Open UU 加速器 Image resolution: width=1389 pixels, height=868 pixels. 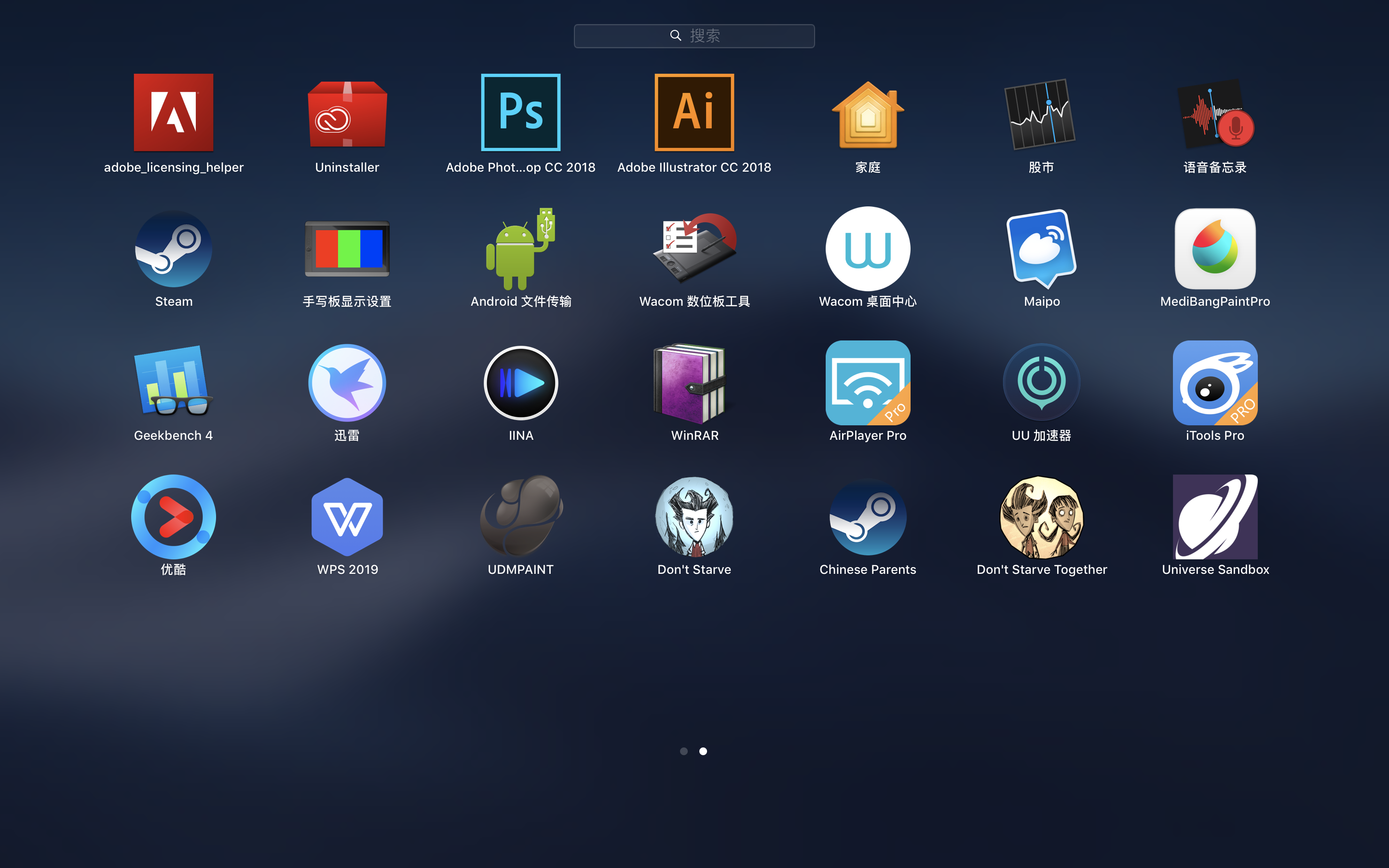[x=1042, y=383]
